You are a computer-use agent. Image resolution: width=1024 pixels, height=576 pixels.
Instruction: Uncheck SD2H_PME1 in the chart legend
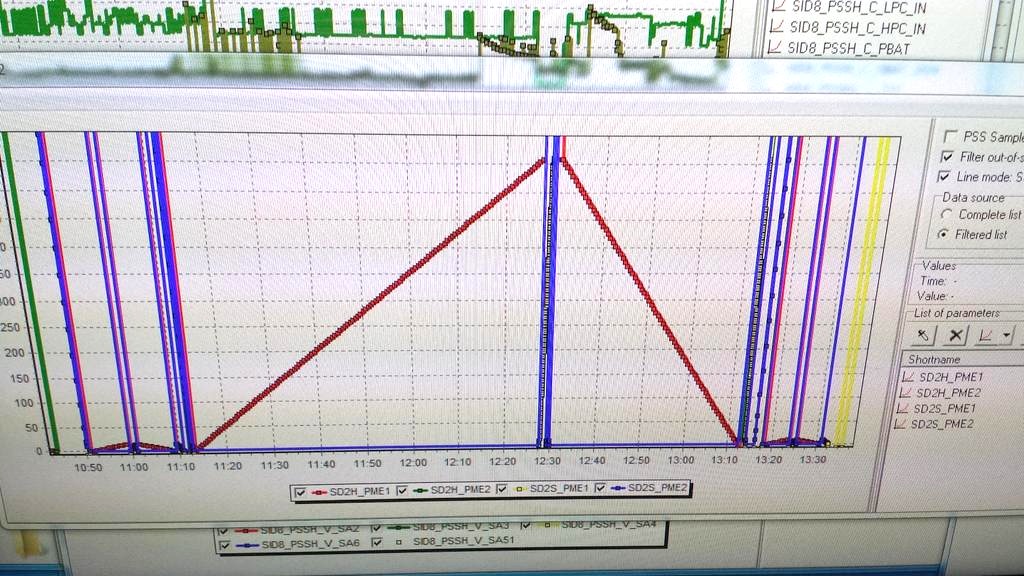[300, 492]
